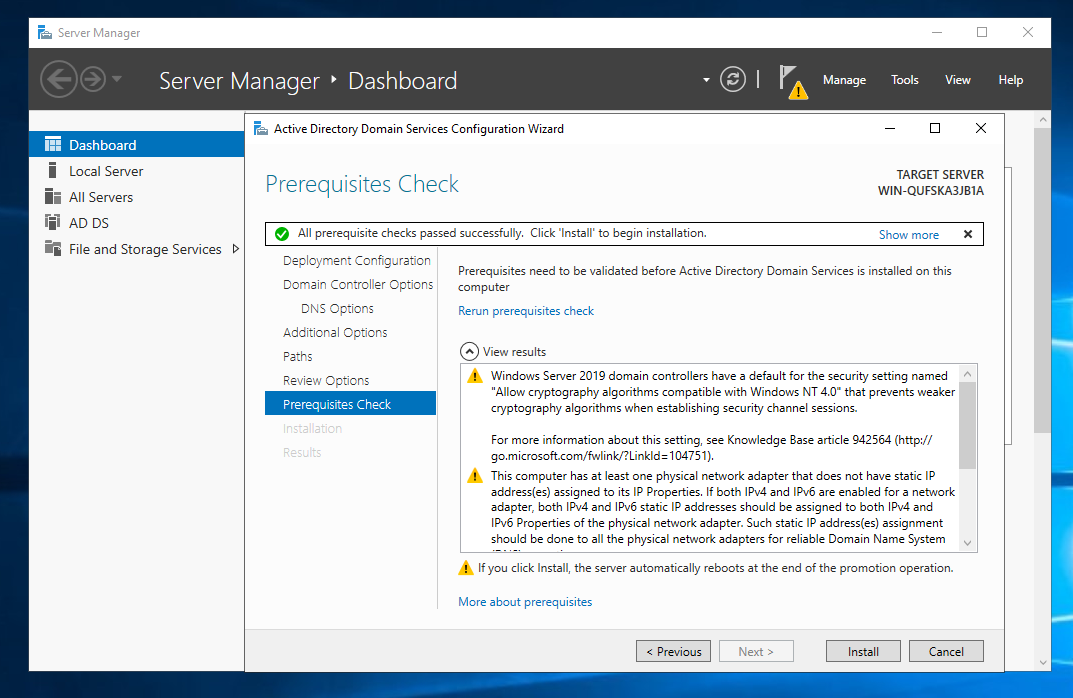The width and height of the screenshot is (1073, 698).
Task: Click warning icon beside Windows Server 2019 message
Action: 474,376
